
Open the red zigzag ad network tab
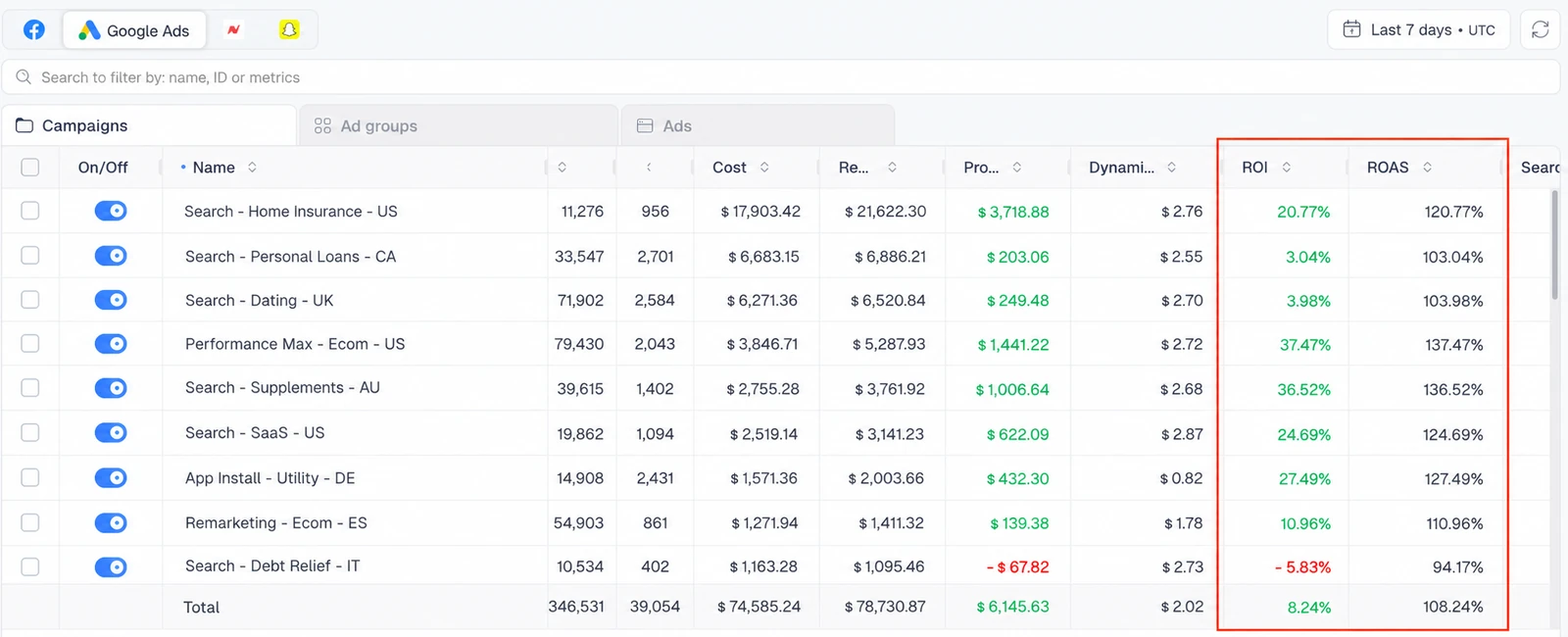point(233,30)
